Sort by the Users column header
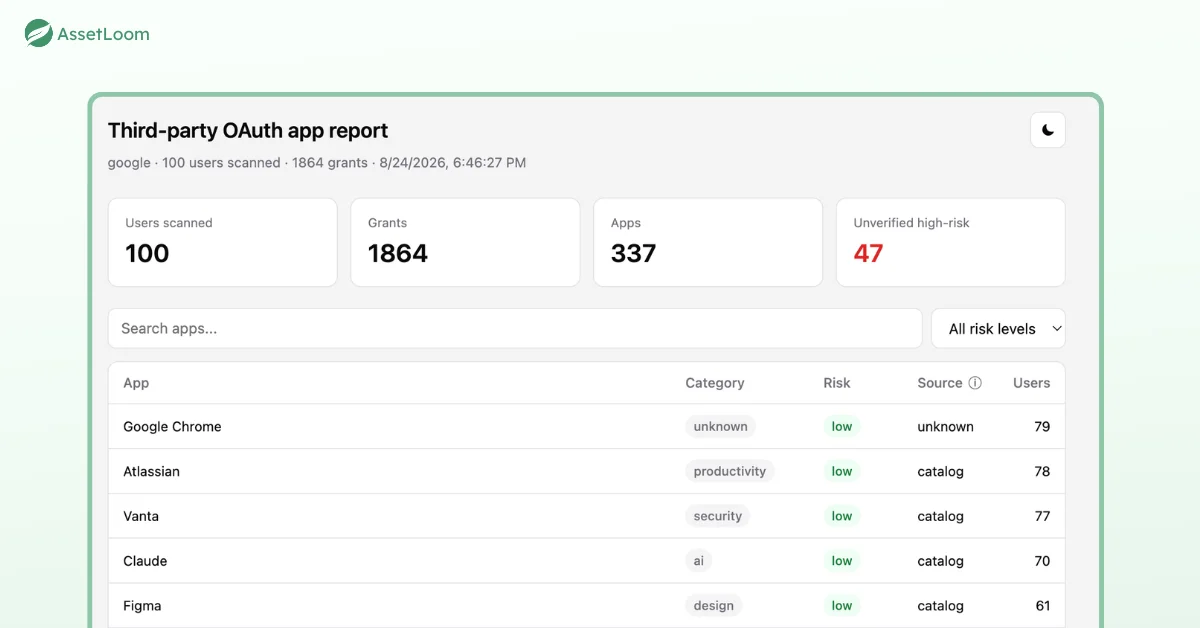The height and width of the screenshot is (628, 1200). point(1032,383)
